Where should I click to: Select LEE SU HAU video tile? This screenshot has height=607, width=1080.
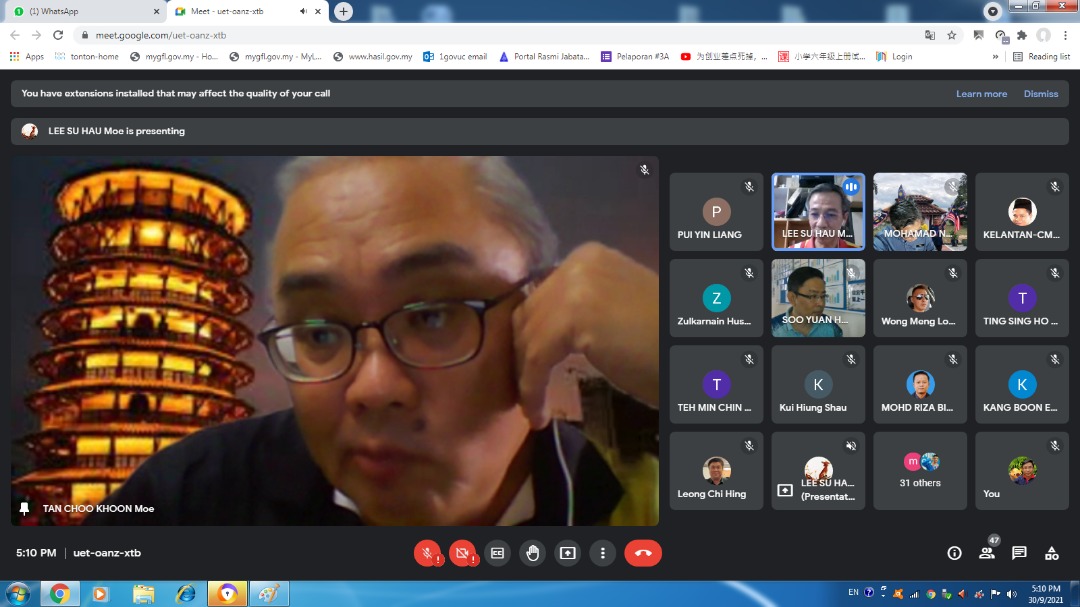point(818,212)
